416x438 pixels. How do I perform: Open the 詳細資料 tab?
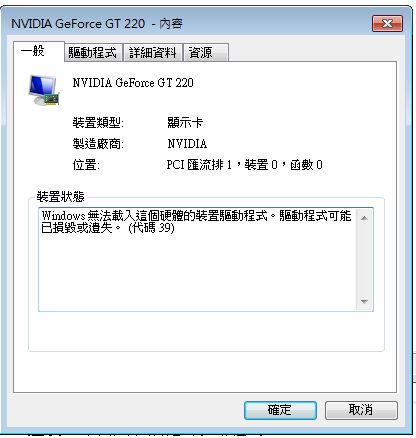(153, 53)
